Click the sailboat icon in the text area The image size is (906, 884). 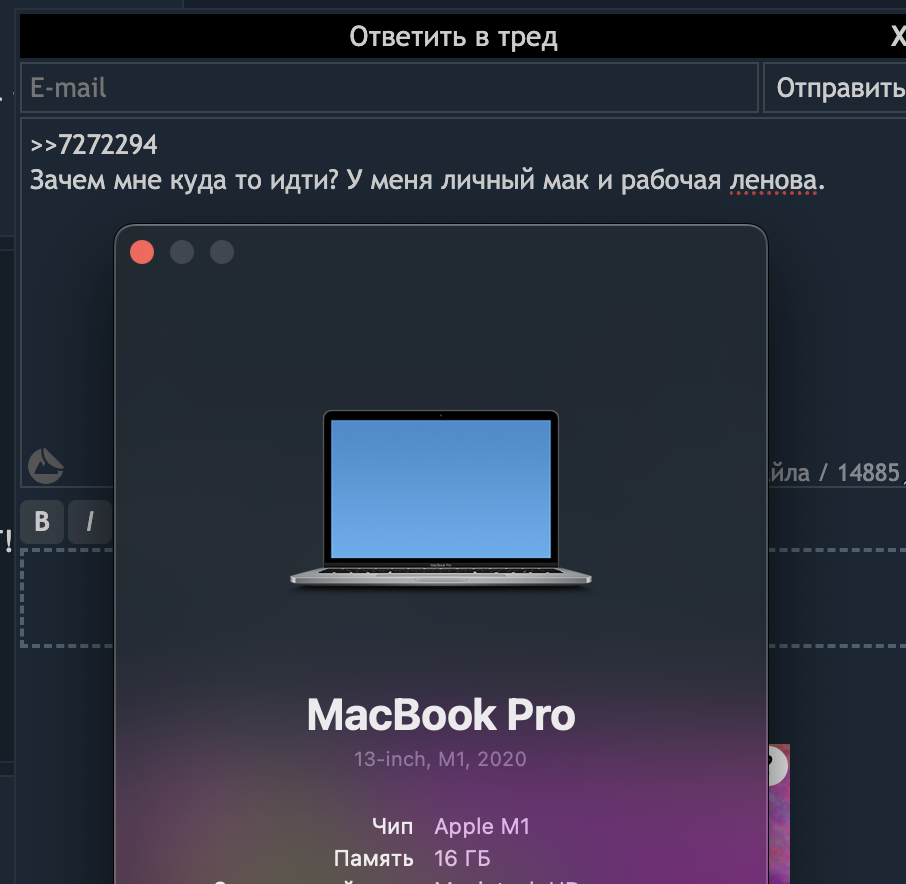46,466
